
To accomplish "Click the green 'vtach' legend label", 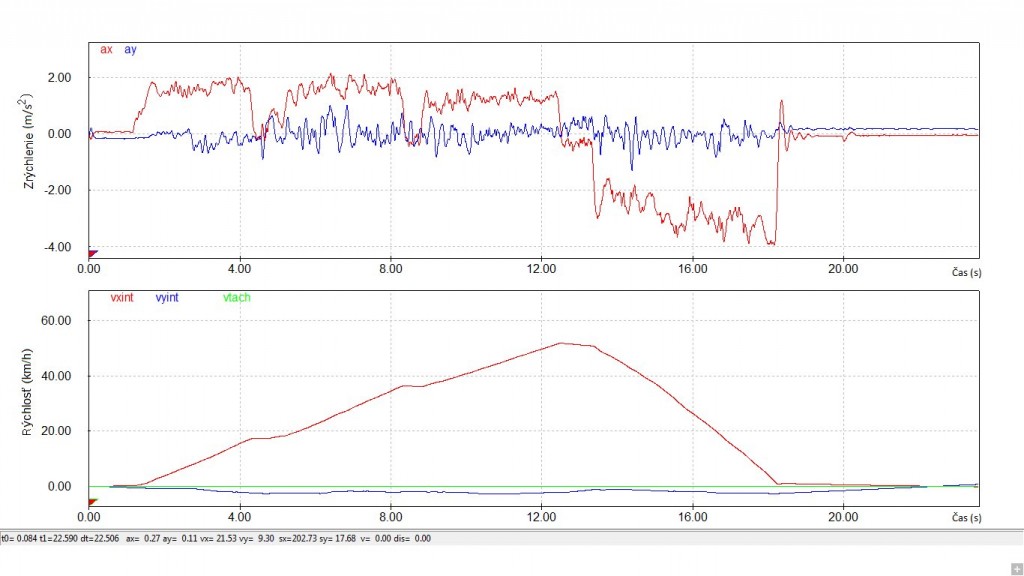I will click(x=236, y=298).
